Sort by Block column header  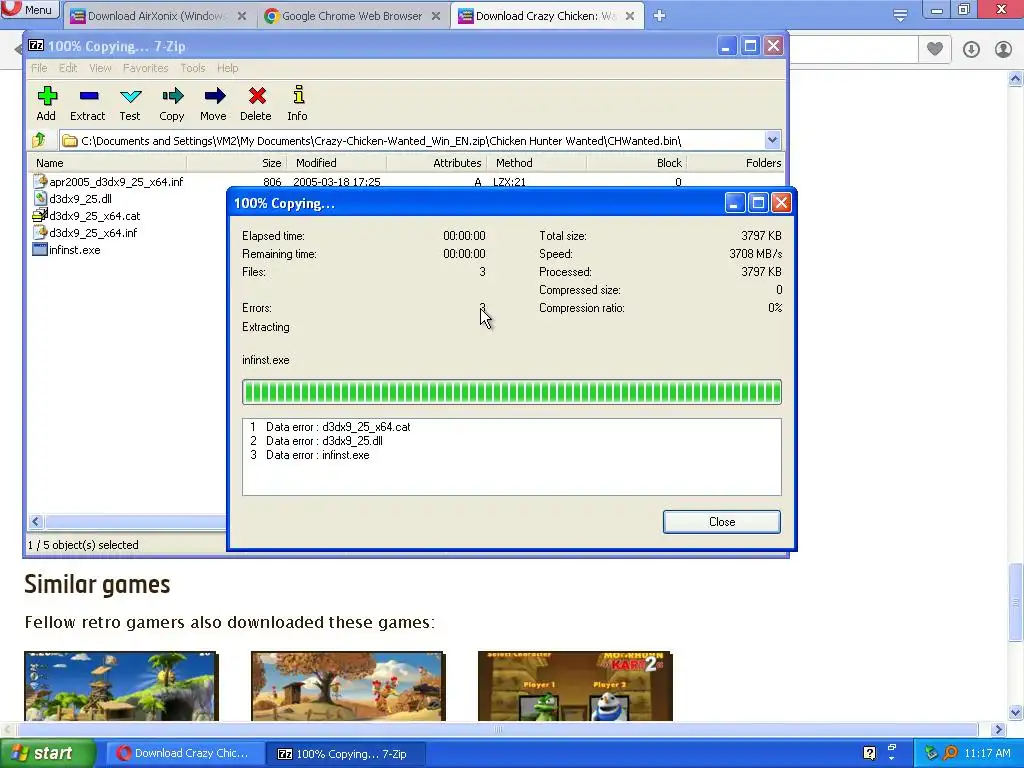click(636, 163)
